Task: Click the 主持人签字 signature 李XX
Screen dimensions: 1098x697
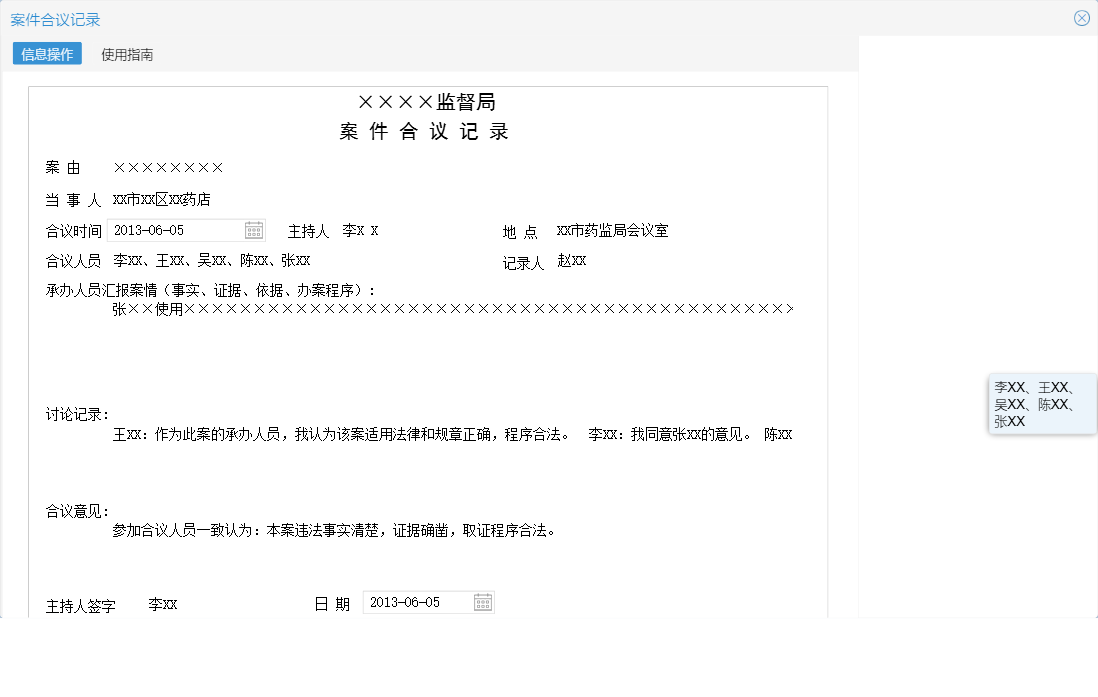Action: click(163, 605)
